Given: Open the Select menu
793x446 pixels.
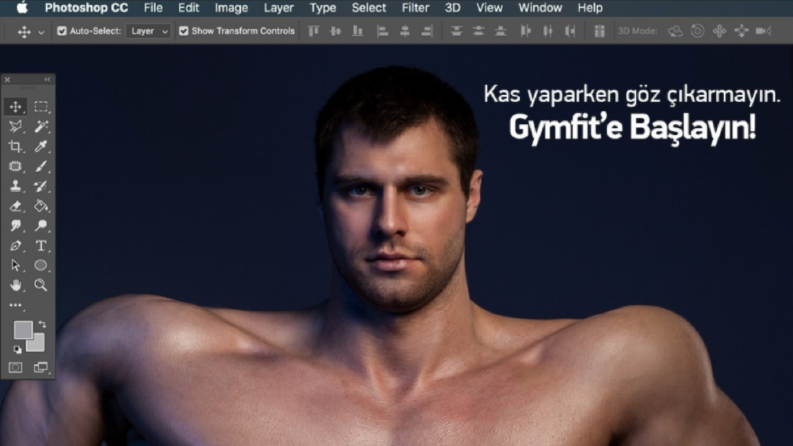Looking at the screenshot, I should [369, 8].
